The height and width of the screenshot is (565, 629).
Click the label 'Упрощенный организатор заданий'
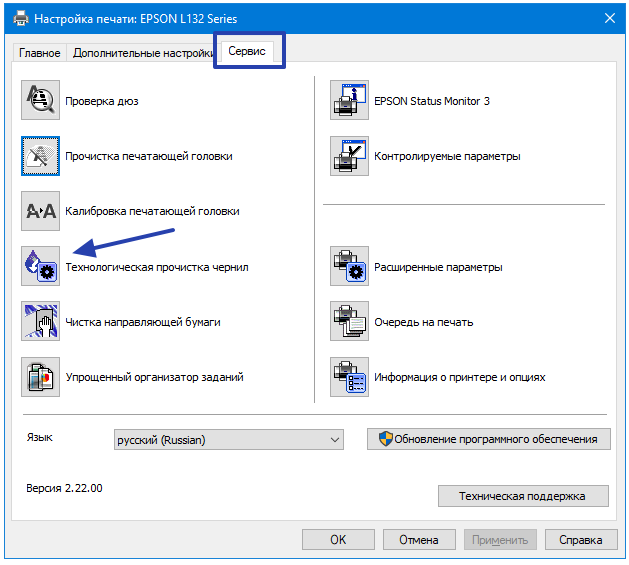[154, 377]
